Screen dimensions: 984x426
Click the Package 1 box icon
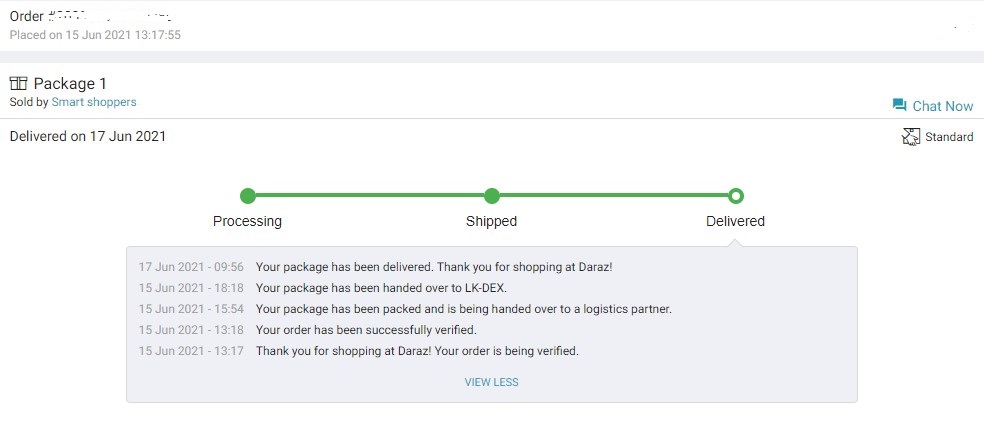click(x=19, y=83)
